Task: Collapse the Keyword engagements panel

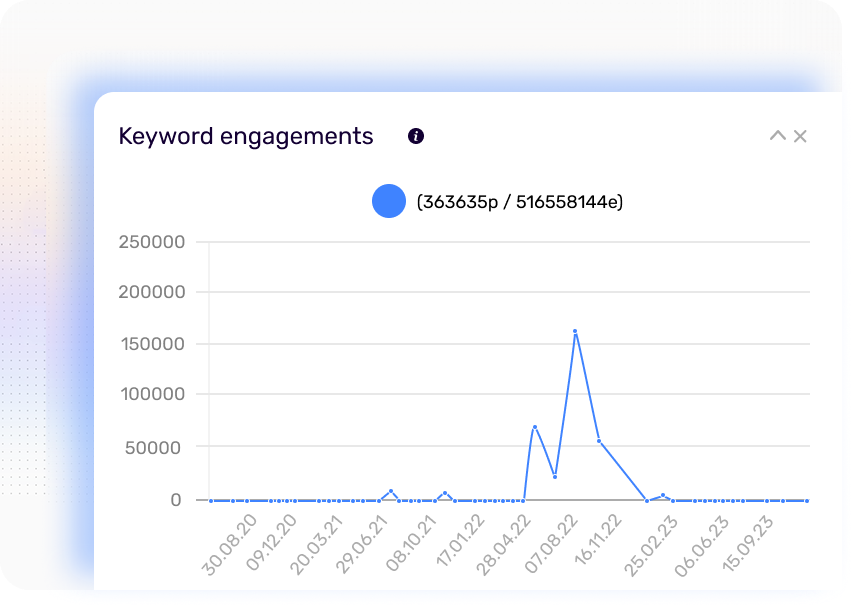Action: tap(778, 136)
